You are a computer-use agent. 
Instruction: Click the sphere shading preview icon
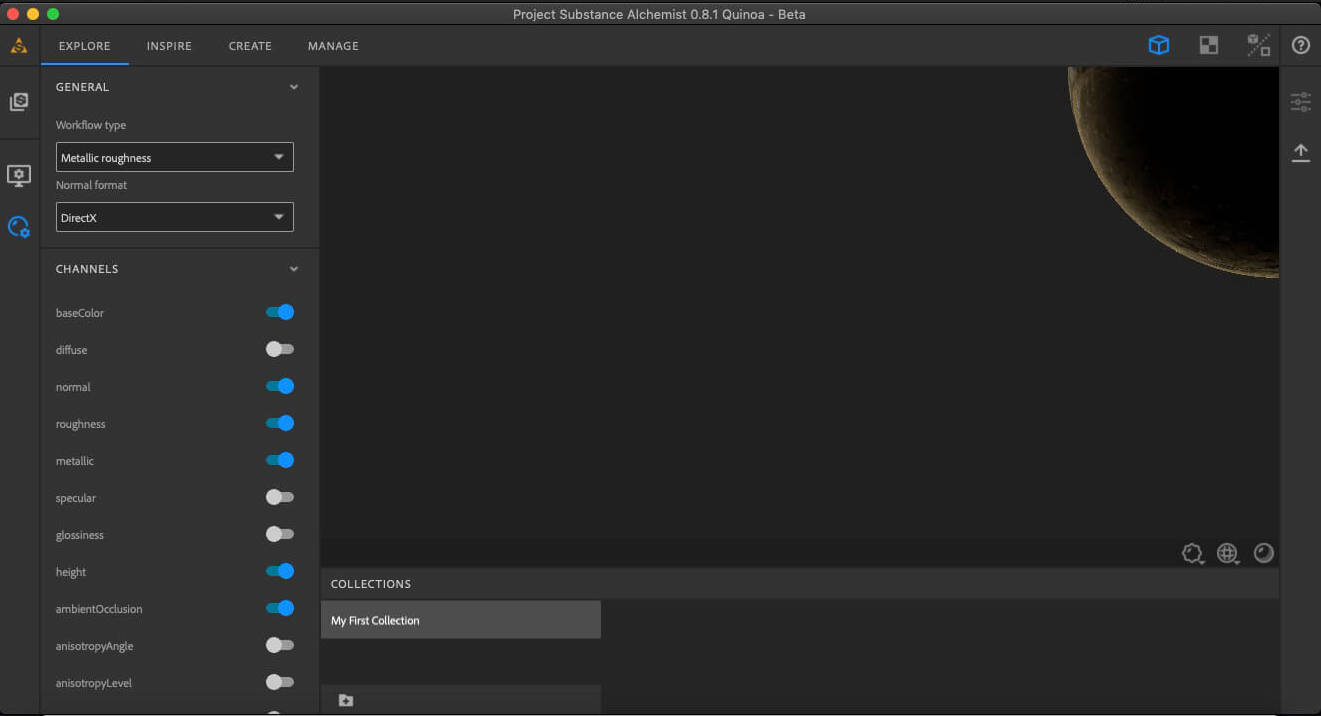point(1264,553)
